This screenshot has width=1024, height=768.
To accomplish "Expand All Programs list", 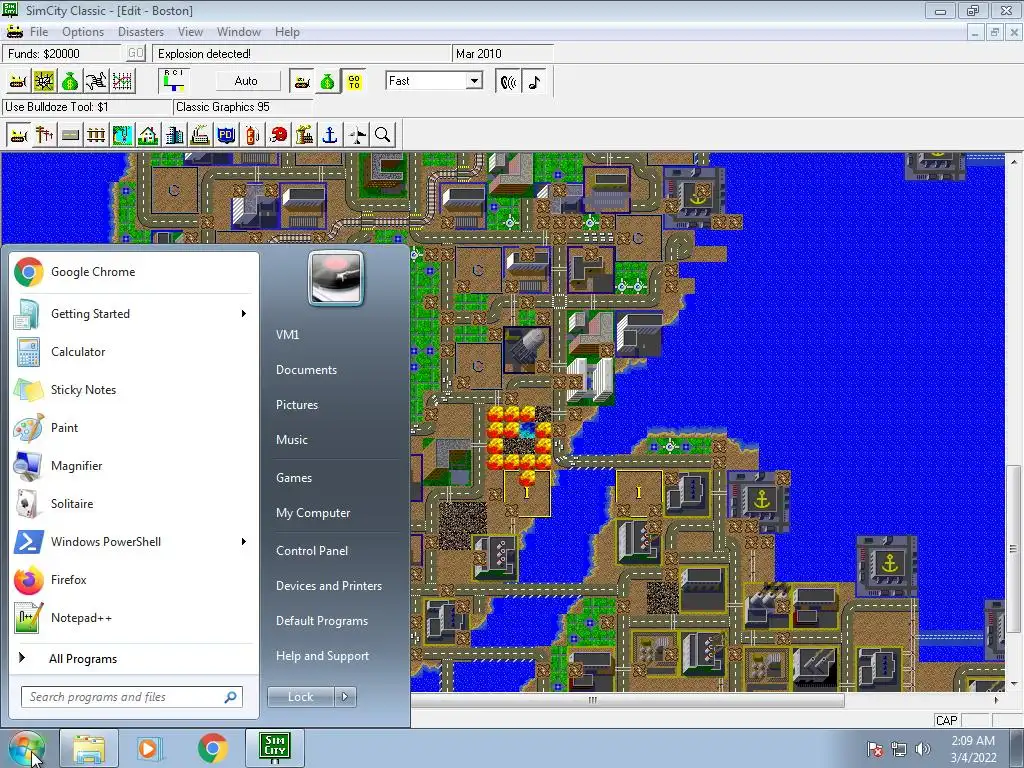I will 83,659.
